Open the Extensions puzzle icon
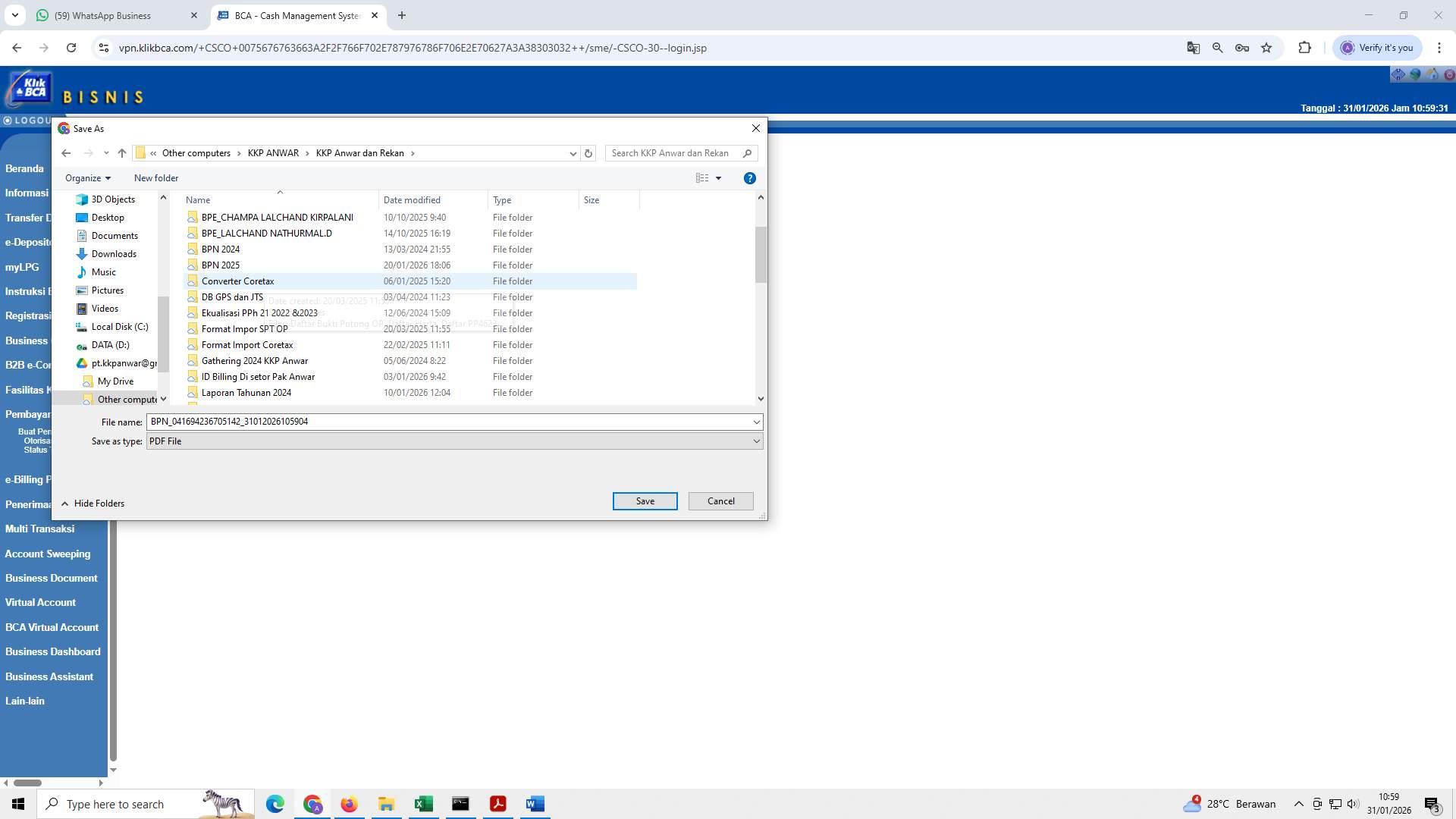 click(x=1305, y=47)
